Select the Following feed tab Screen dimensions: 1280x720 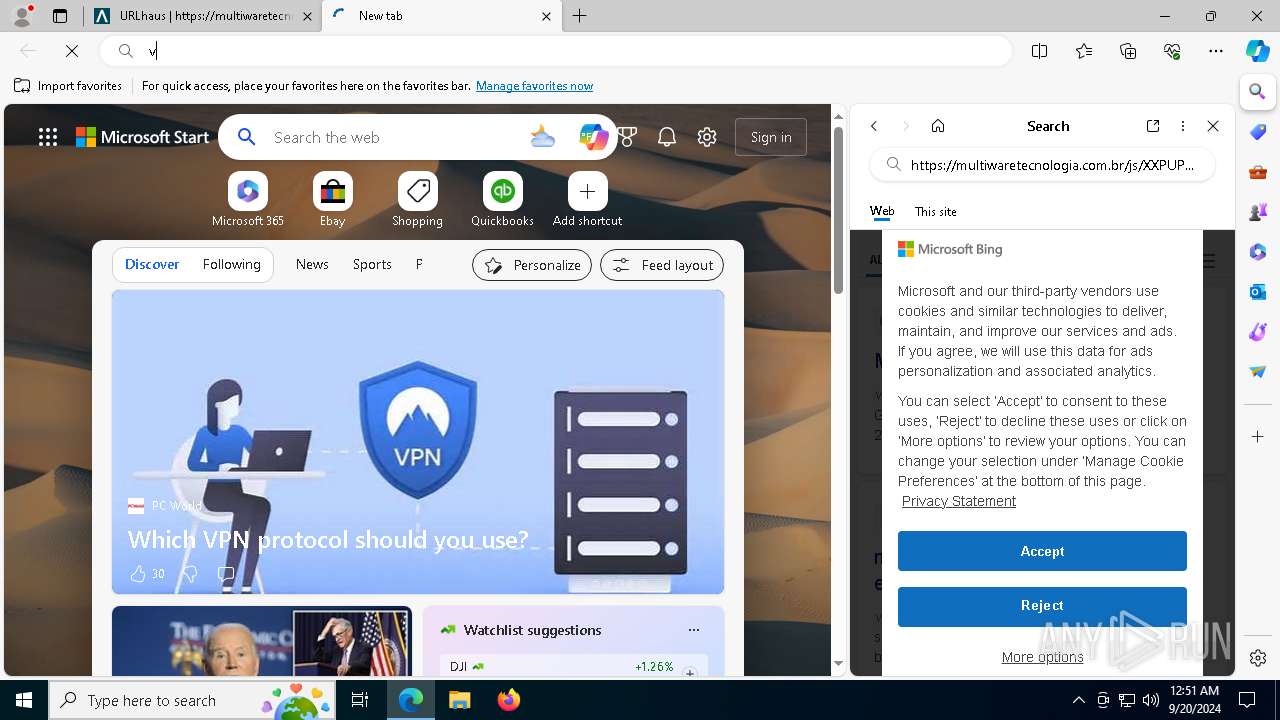pos(231,264)
